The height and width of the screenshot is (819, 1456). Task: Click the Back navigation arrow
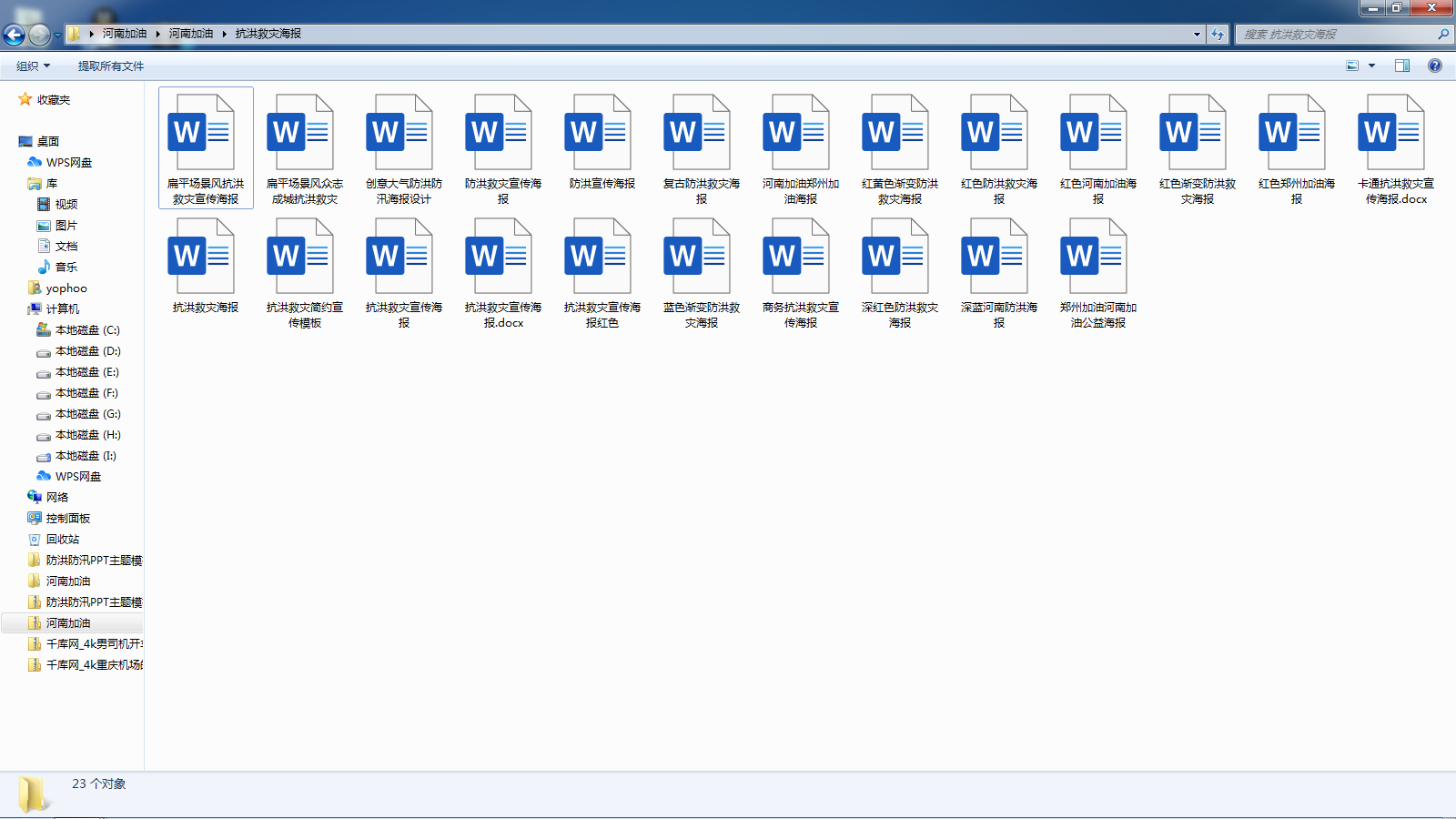click(x=15, y=35)
